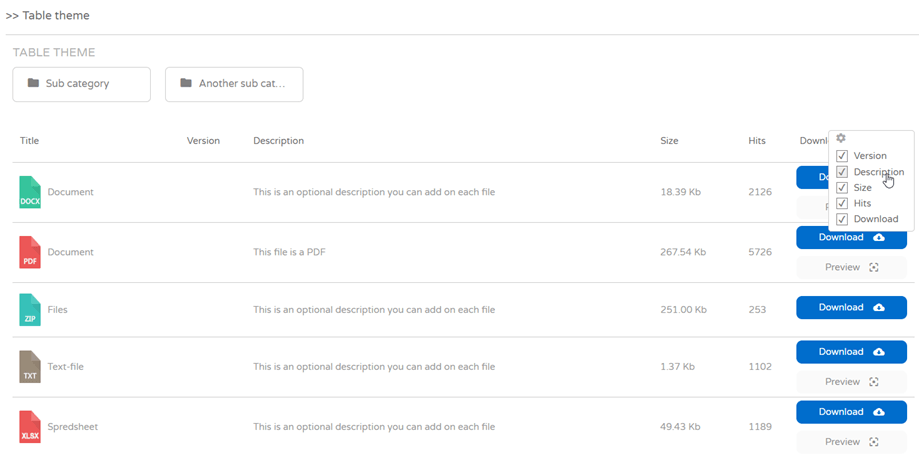
Task: Preview the Text-file document
Action: point(851,382)
